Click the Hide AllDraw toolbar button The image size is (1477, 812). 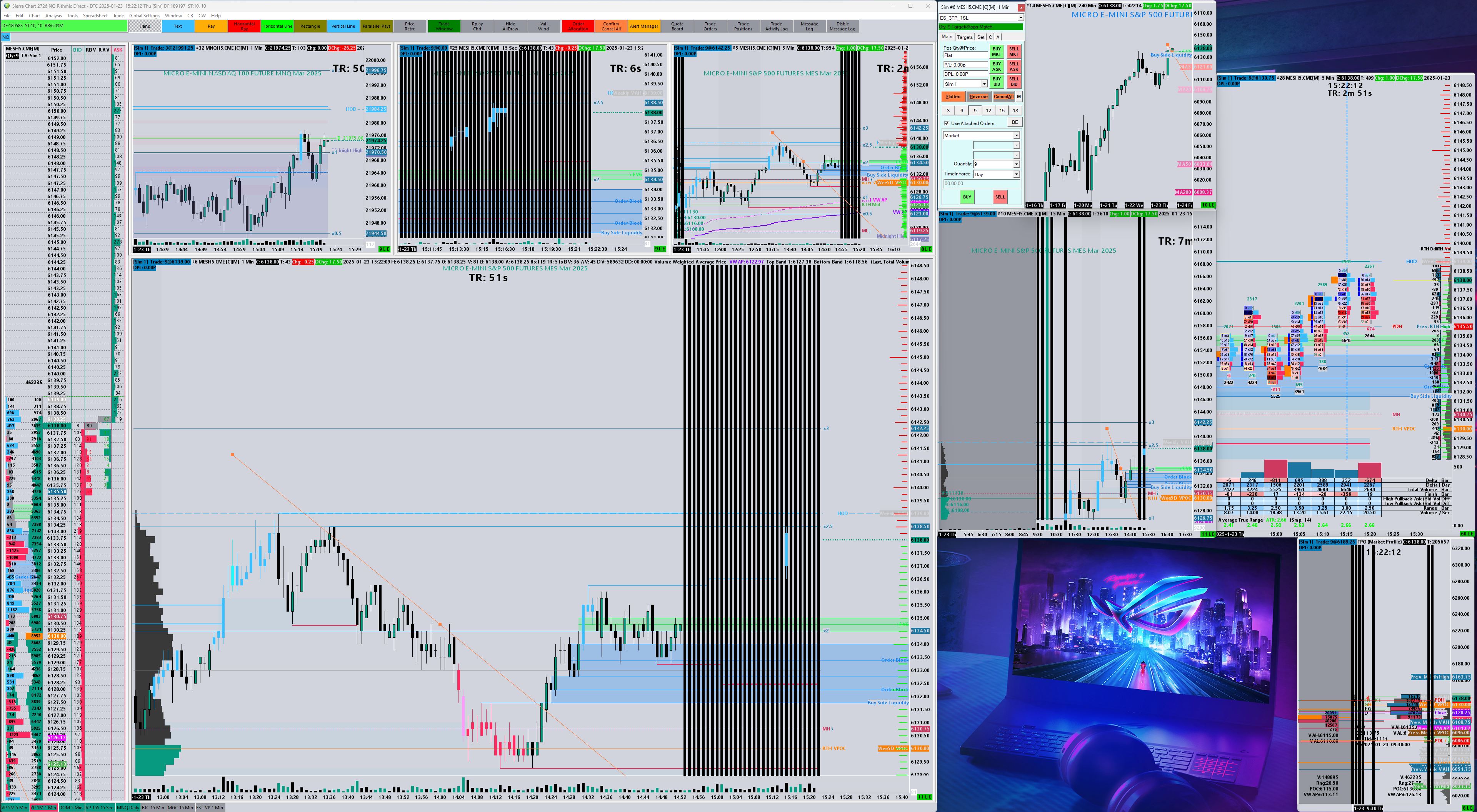(510, 27)
